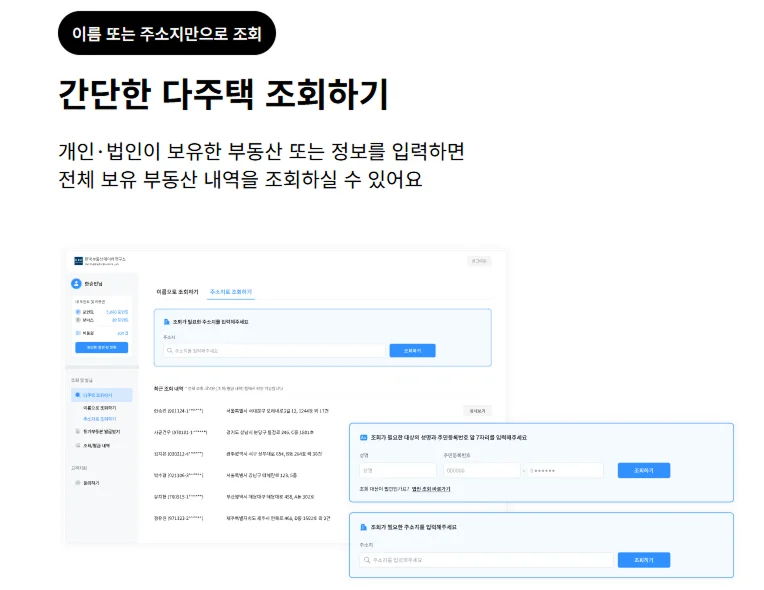The image size is (764, 590).
Task: Click the 문의하기 icon in the sidebar
Action: (77, 483)
